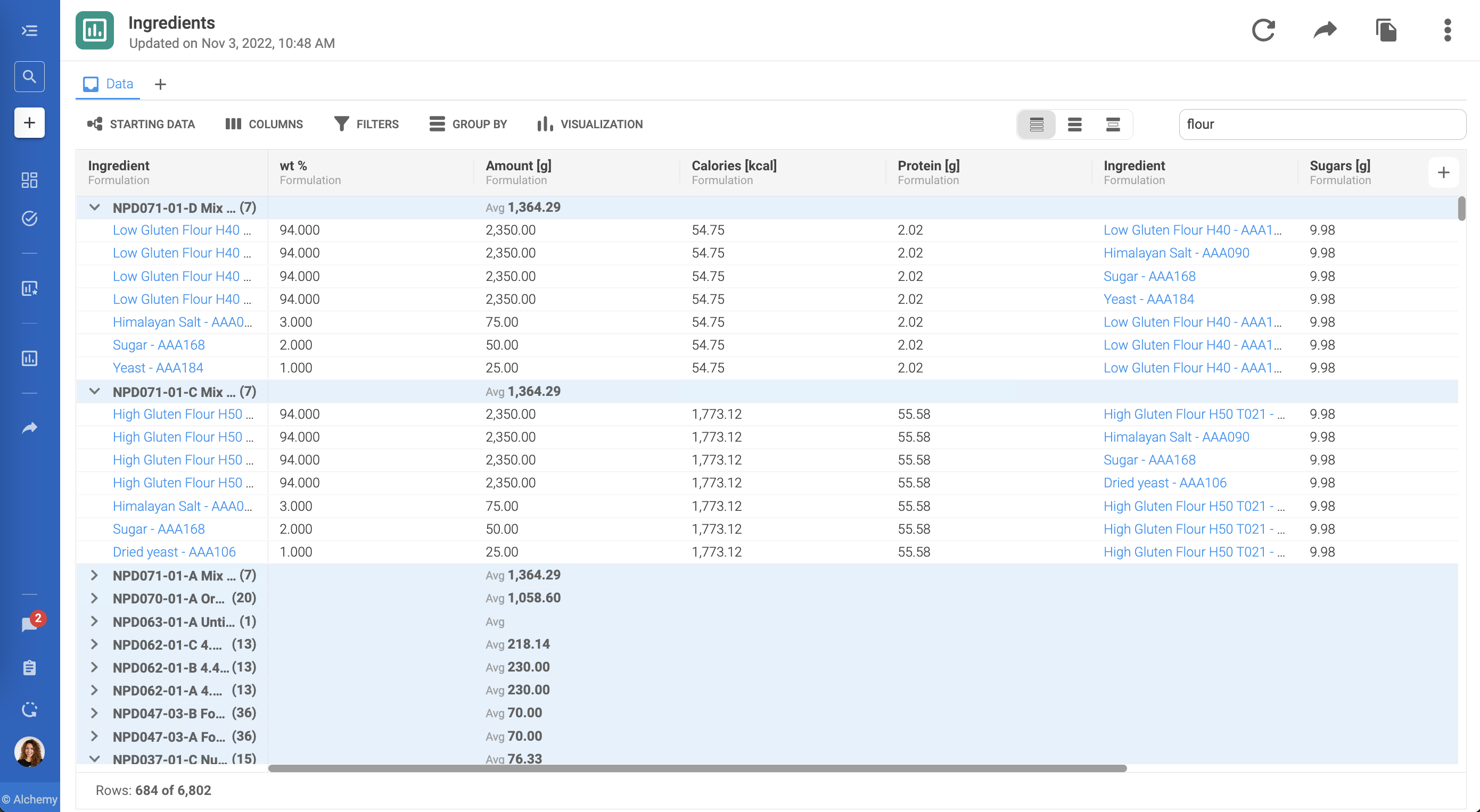
Task: Open the chart report icon in sidebar
Action: point(29,358)
